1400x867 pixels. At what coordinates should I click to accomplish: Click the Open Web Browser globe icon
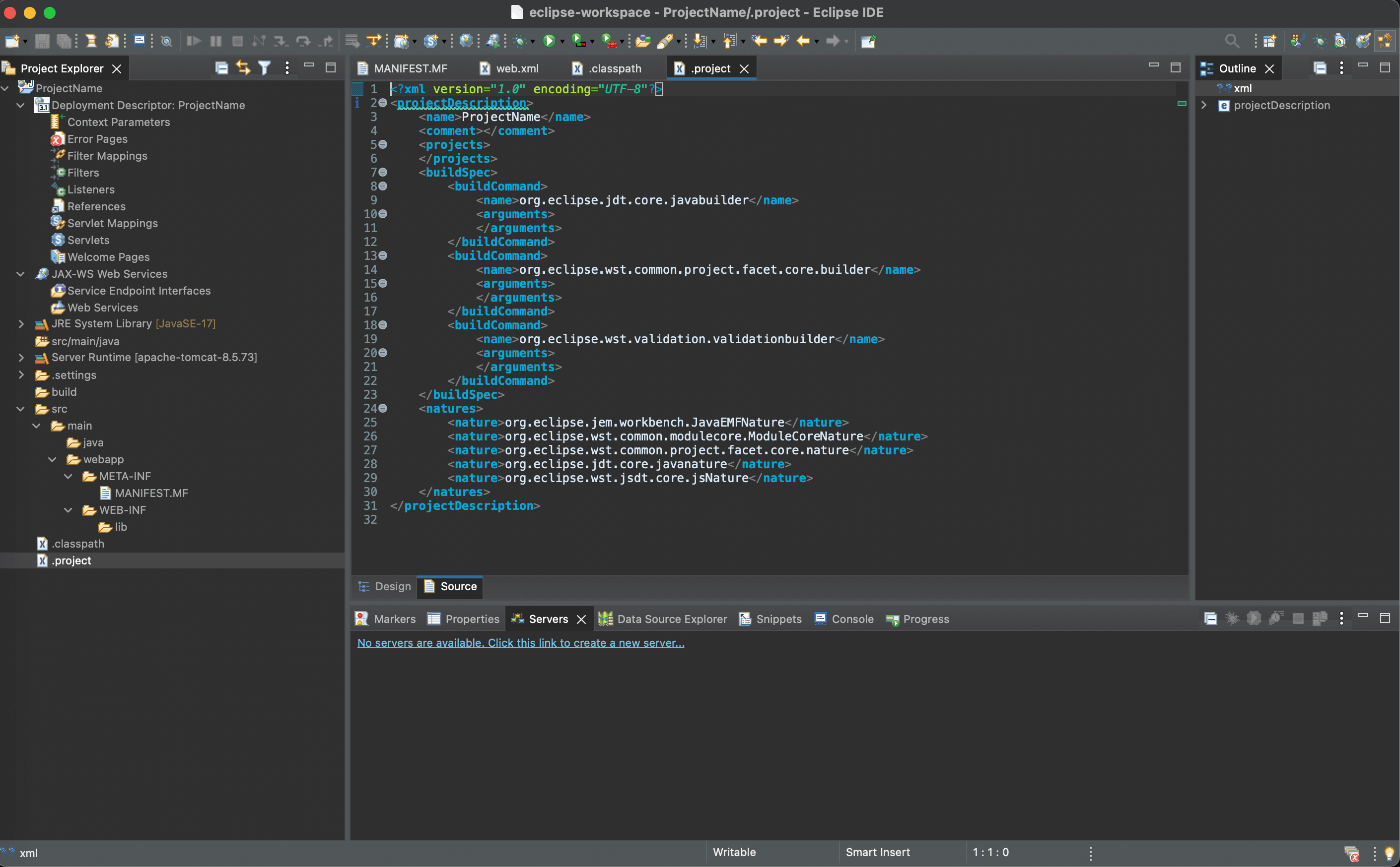(466, 41)
